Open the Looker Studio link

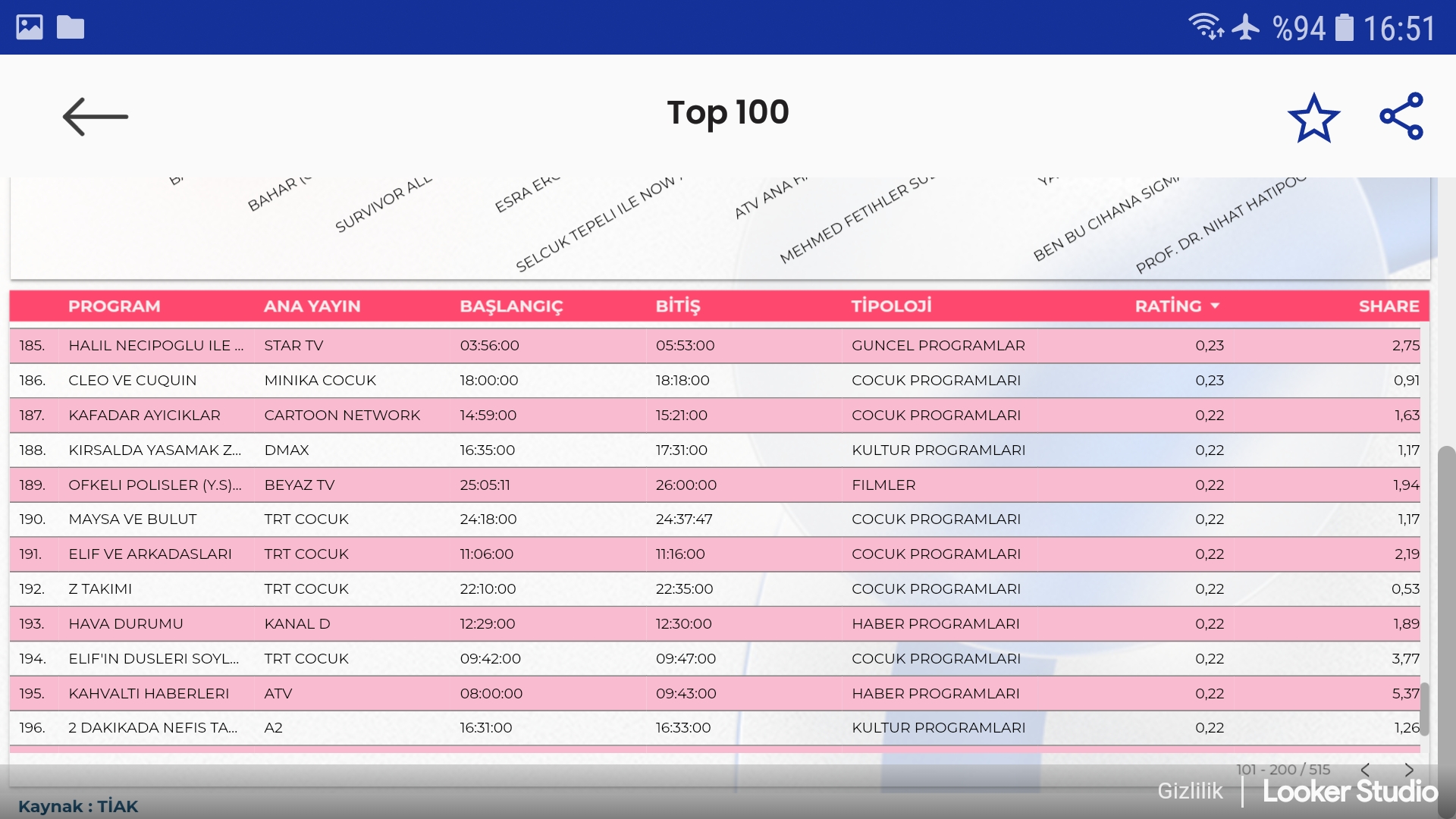point(1350,791)
